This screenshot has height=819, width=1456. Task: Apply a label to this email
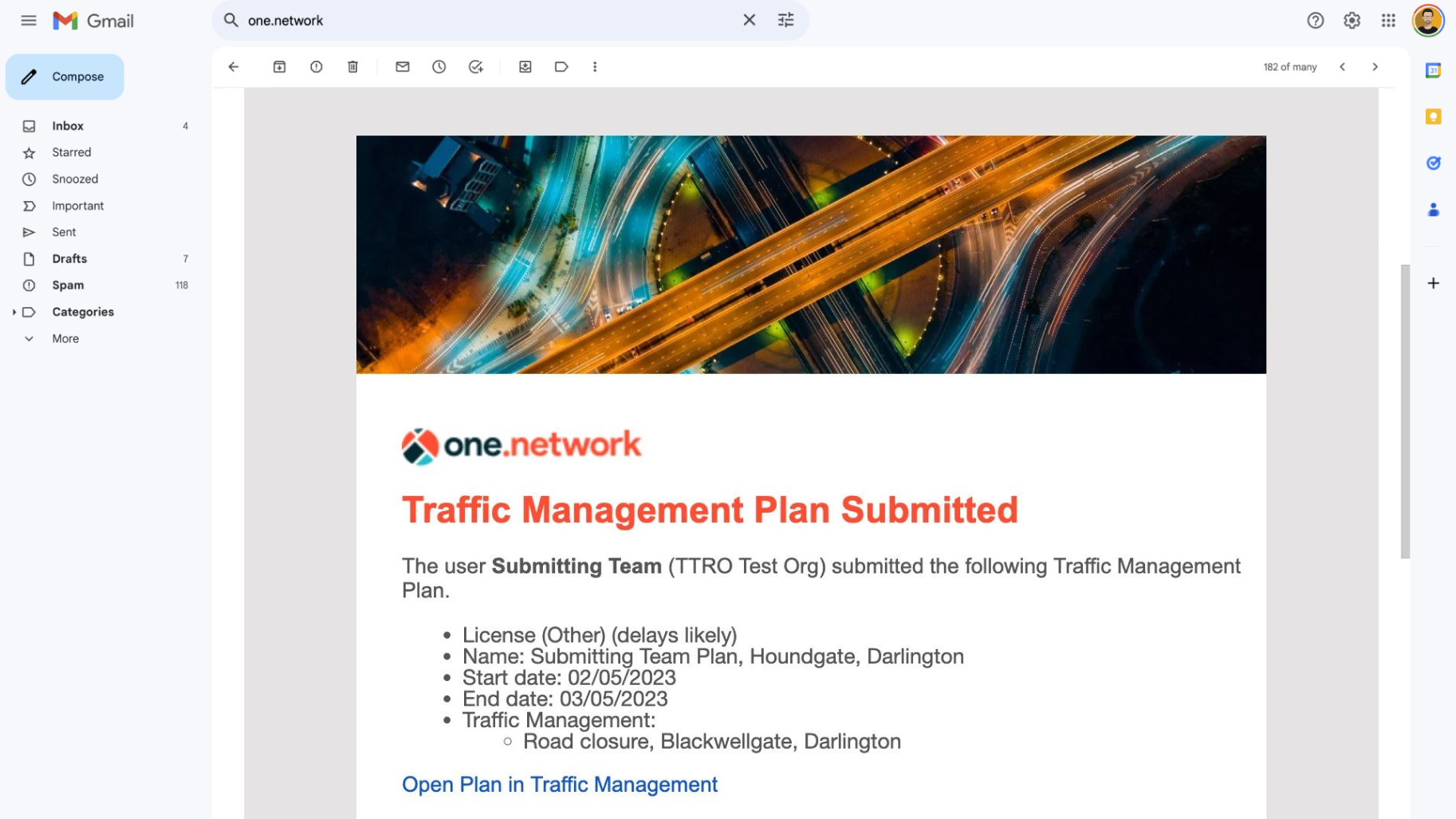pyautogui.click(x=561, y=67)
